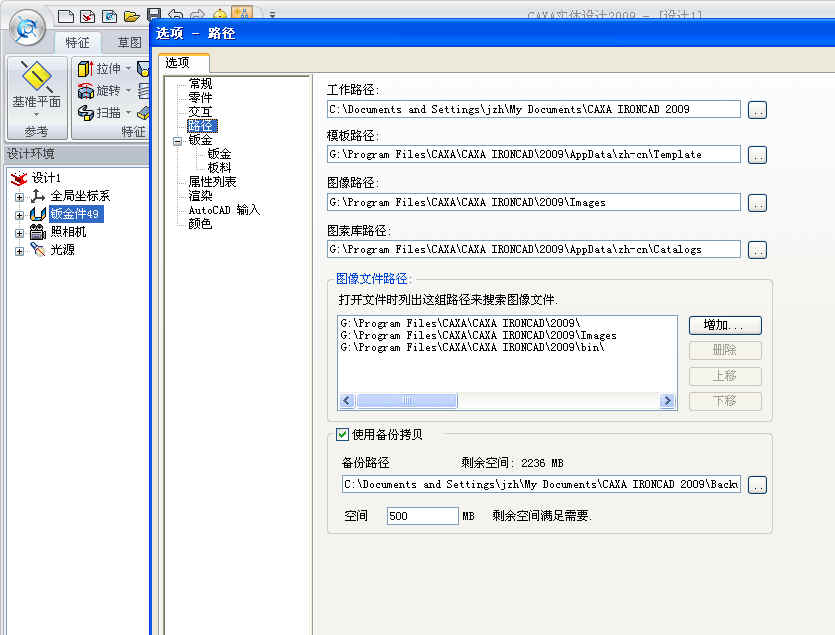Select 交互 in options tree
This screenshot has width=835, height=635.
200,112
